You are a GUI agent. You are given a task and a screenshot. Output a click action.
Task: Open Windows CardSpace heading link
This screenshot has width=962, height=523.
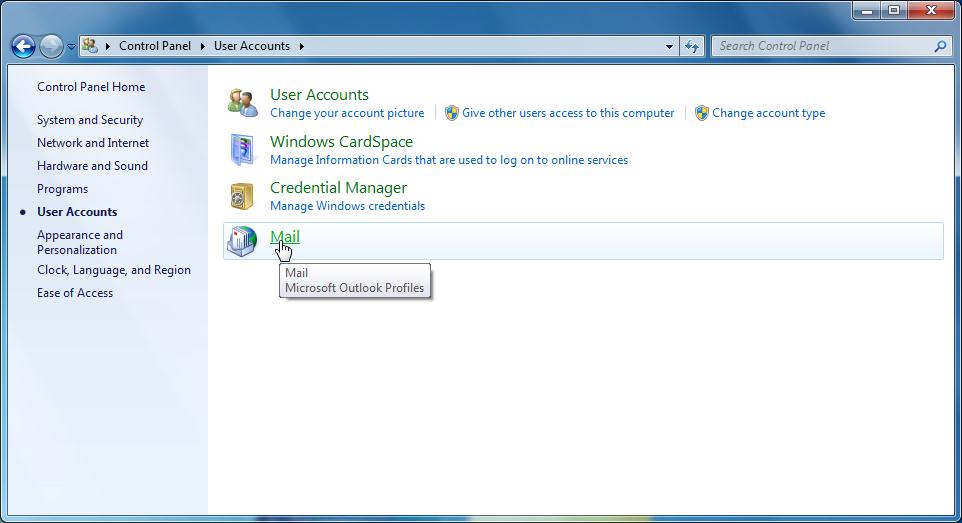[341, 142]
